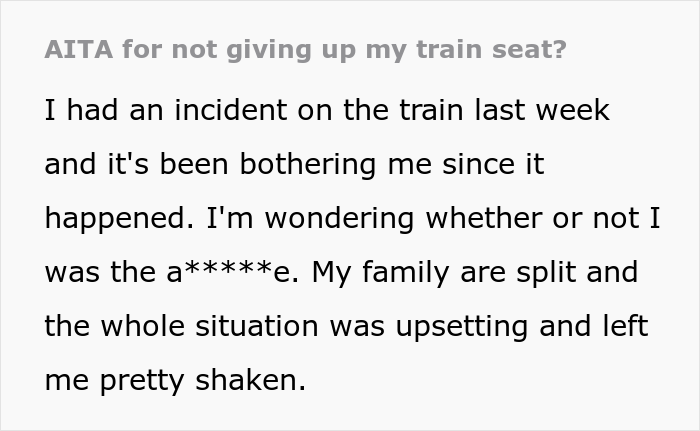Click the word 'AITA' in the title
Image resolution: width=700 pixels, height=431 pixels.
(x=77, y=49)
